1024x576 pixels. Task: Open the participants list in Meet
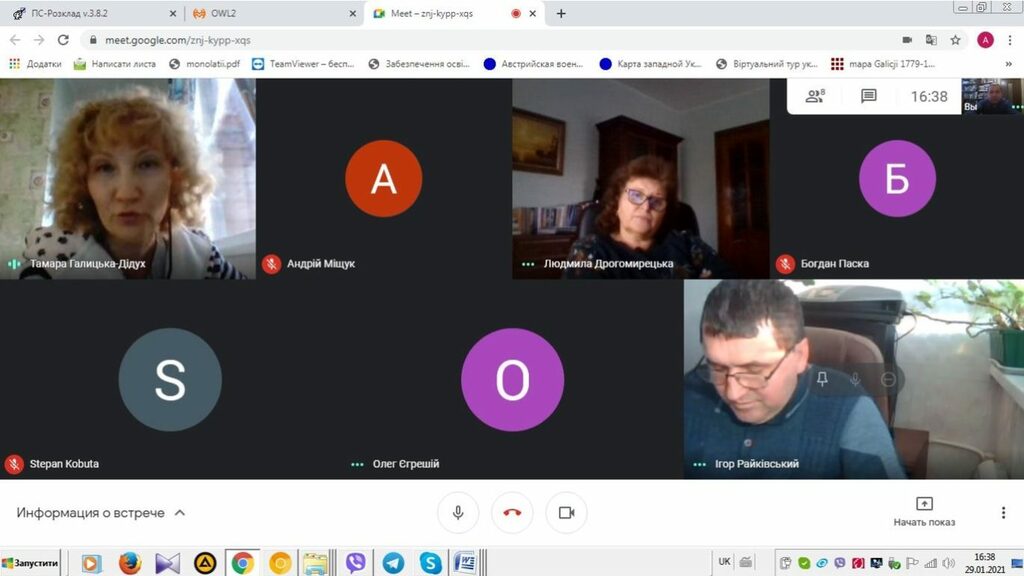click(x=815, y=96)
